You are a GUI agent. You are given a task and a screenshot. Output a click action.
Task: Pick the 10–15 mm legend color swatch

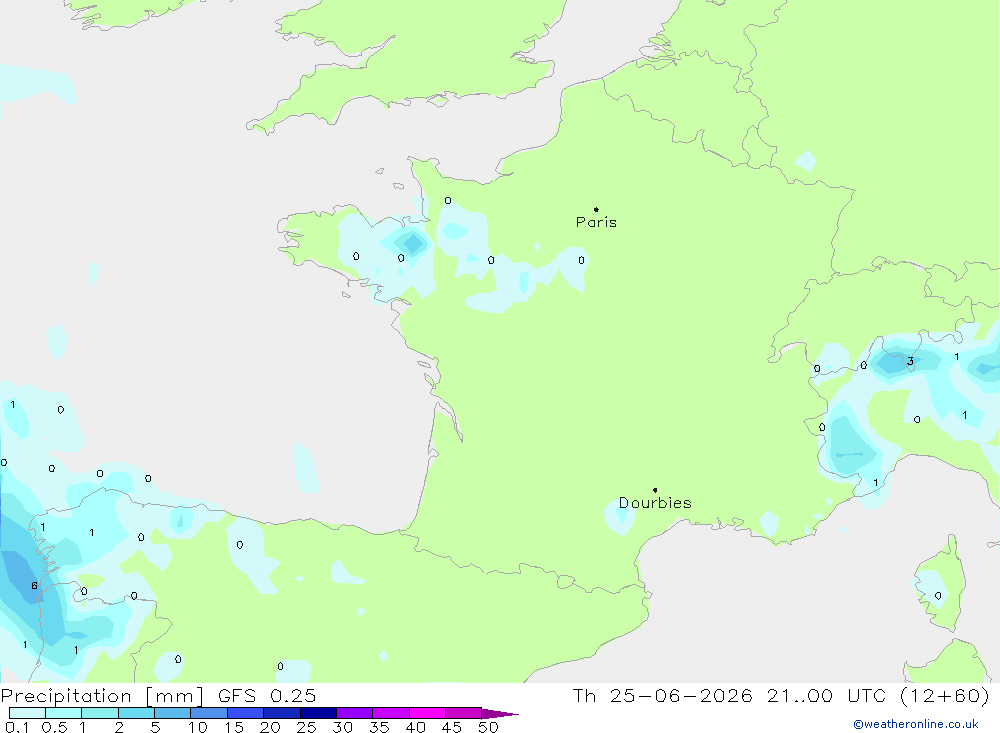(x=209, y=713)
